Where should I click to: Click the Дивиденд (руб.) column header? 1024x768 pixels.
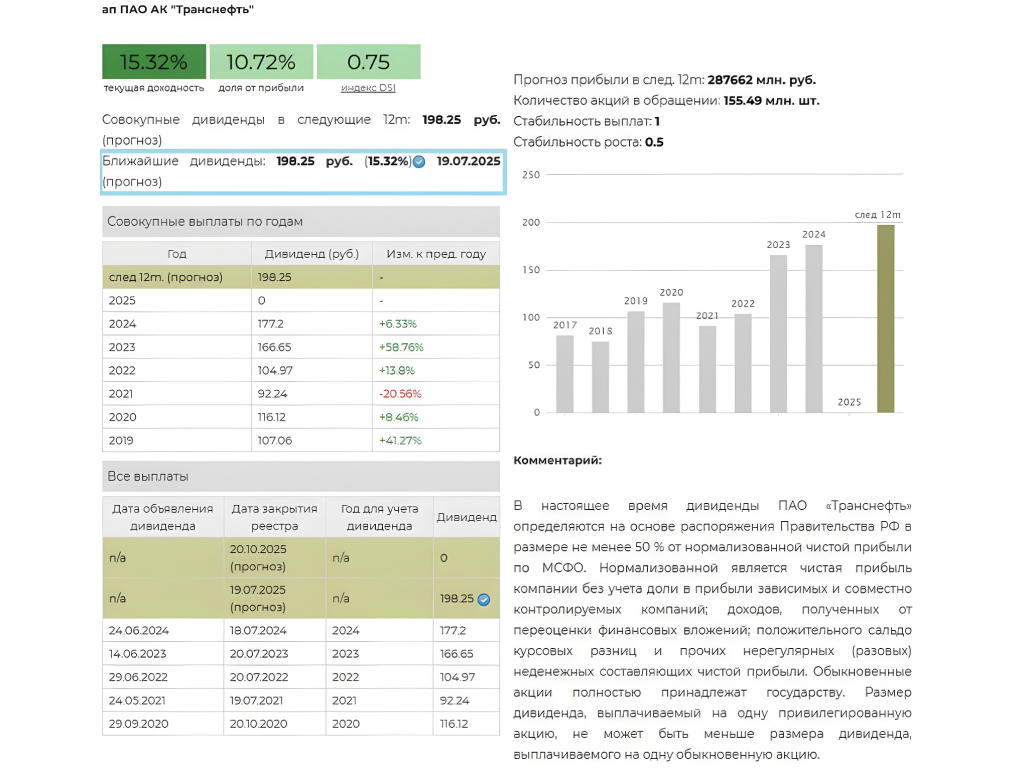coord(311,254)
